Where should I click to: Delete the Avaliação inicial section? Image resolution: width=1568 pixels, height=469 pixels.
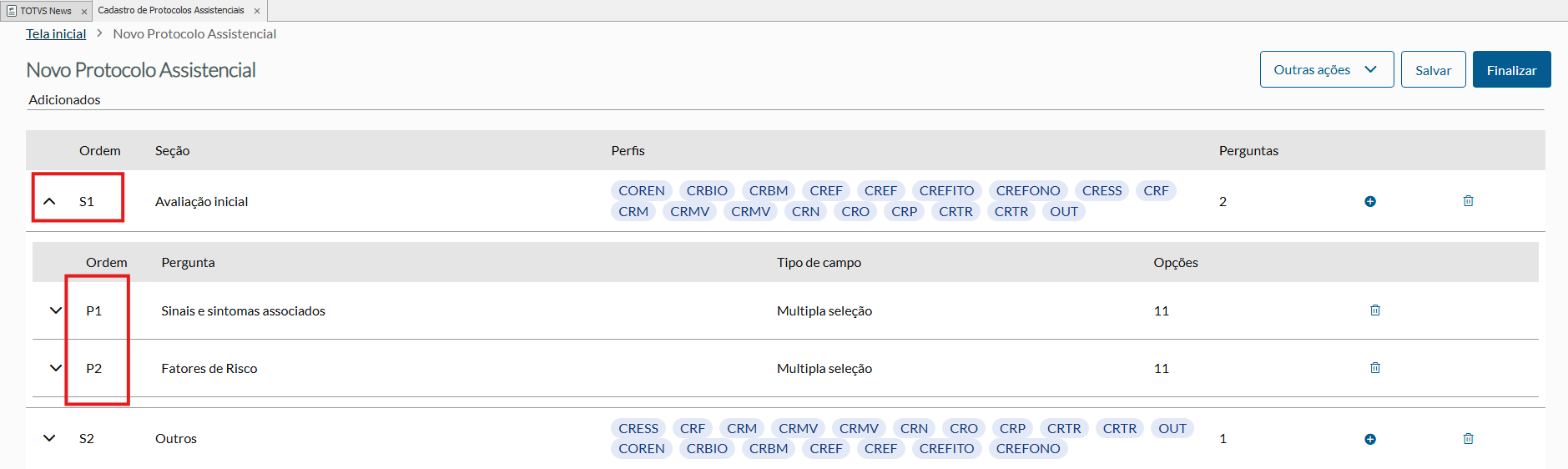pyautogui.click(x=1468, y=201)
